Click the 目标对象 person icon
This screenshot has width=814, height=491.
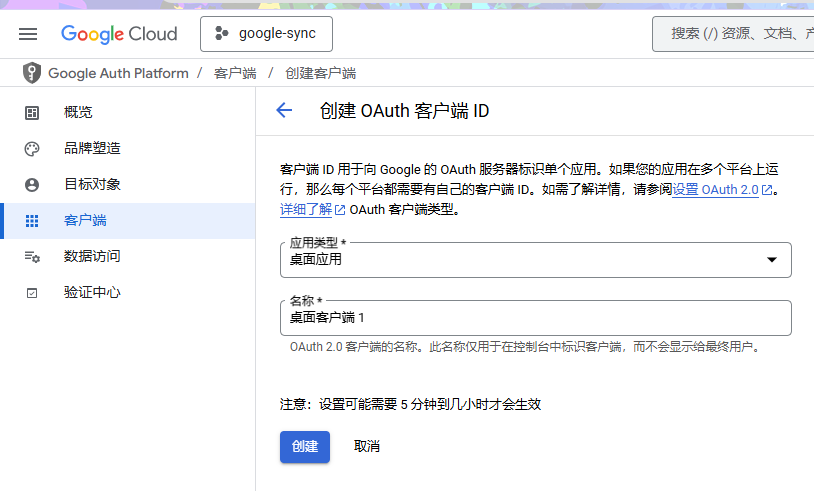click(32, 185)
